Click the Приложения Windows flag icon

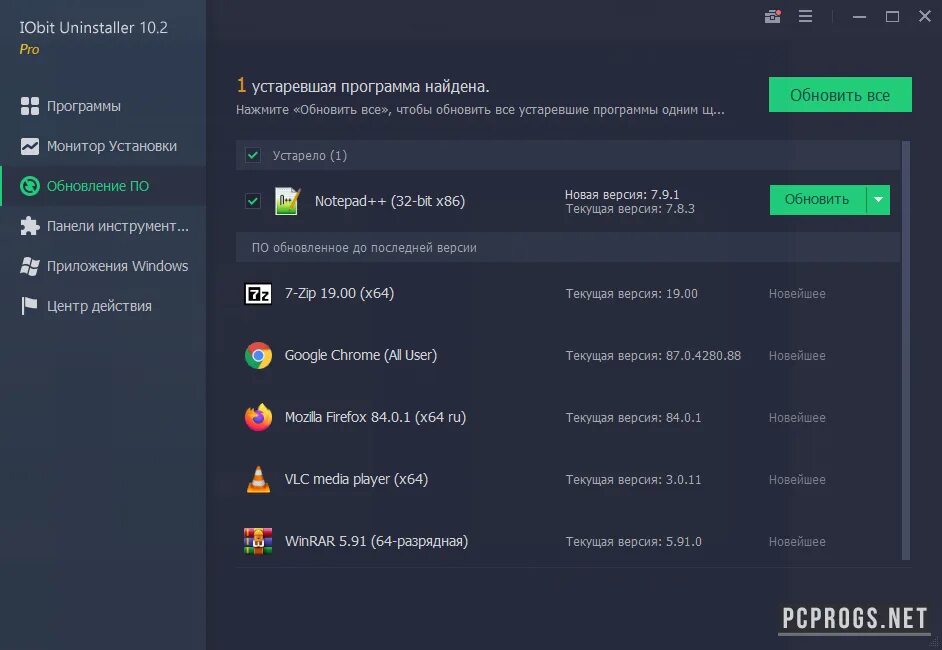[x=29, y=266]
